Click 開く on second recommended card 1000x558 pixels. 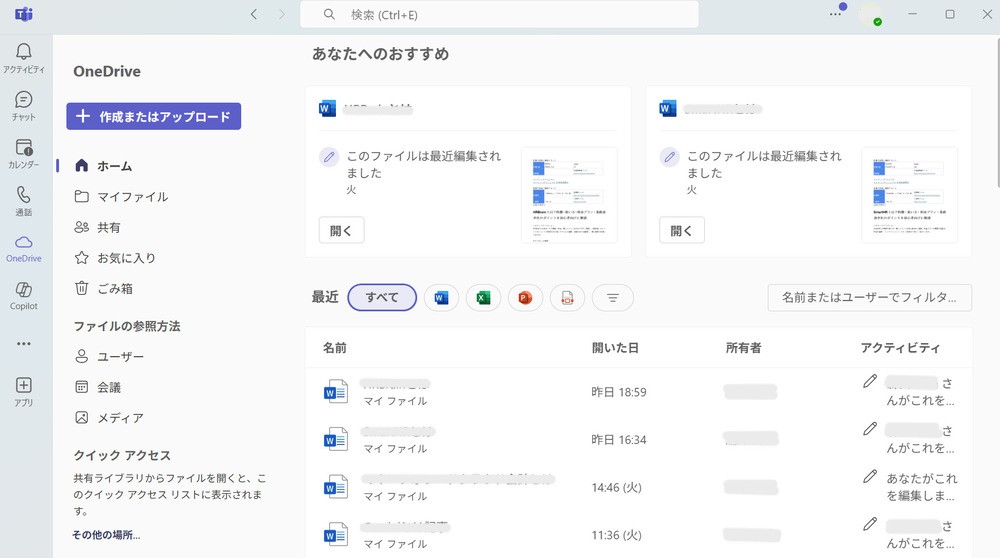[x=682, y=230]
